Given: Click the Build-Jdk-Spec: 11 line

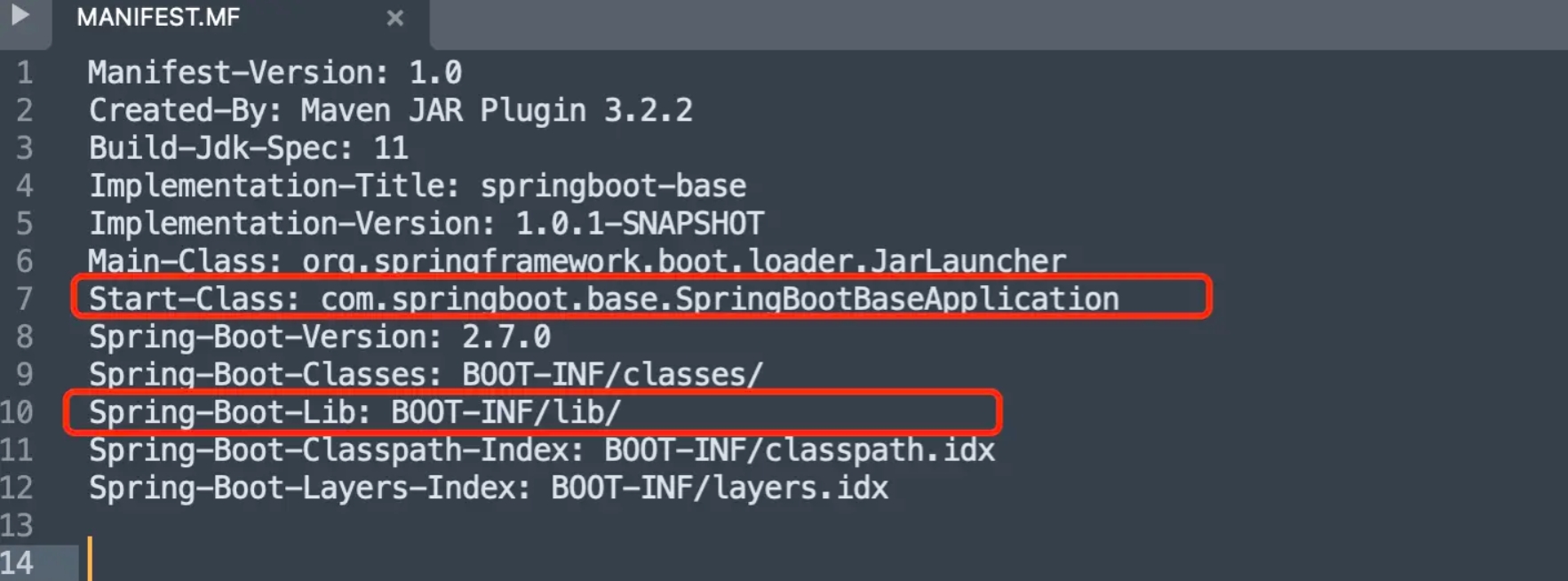Looking at the screenshot, I should click(248, 148).
